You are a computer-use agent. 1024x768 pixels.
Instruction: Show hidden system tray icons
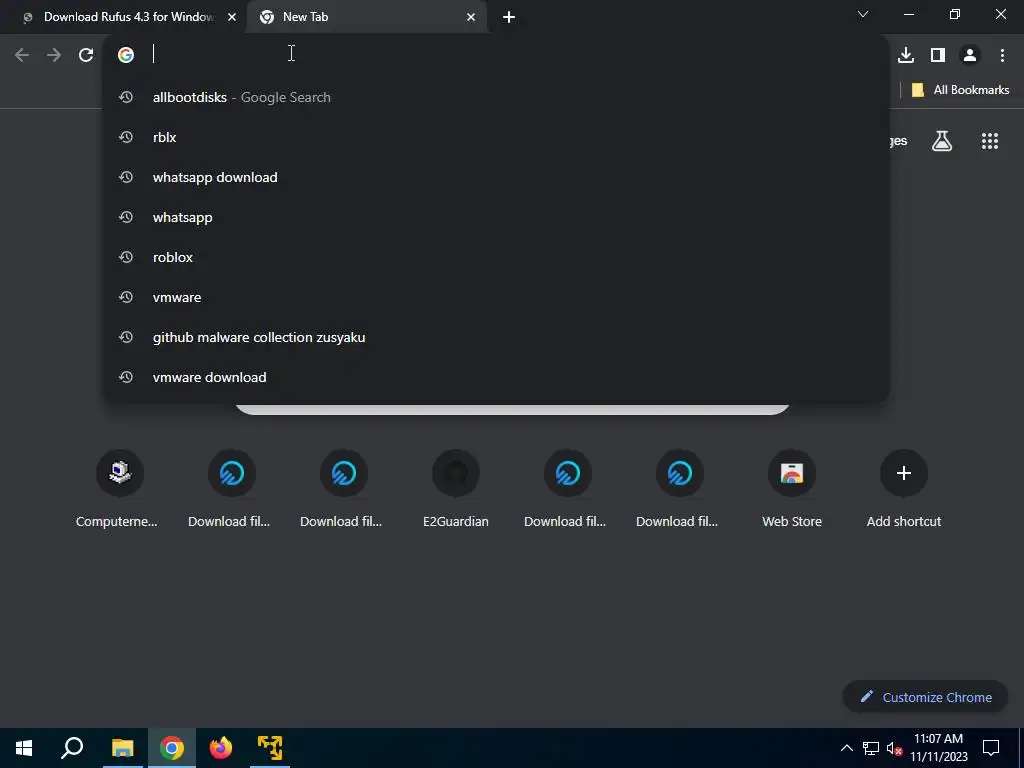[846, 748]
